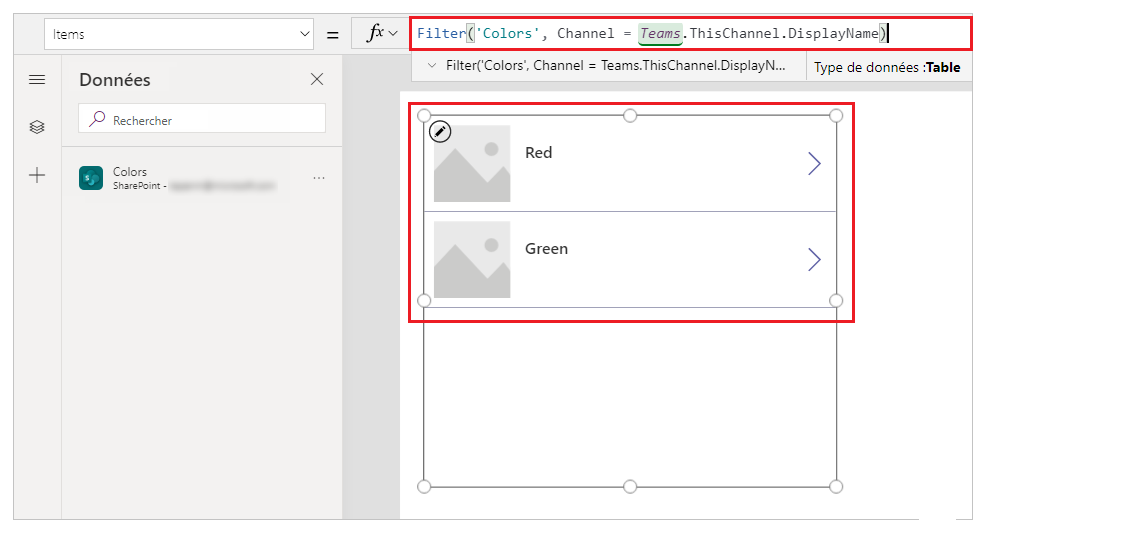Click the Données panel heading
This screenshot has width=1130, height=533.
115,80
